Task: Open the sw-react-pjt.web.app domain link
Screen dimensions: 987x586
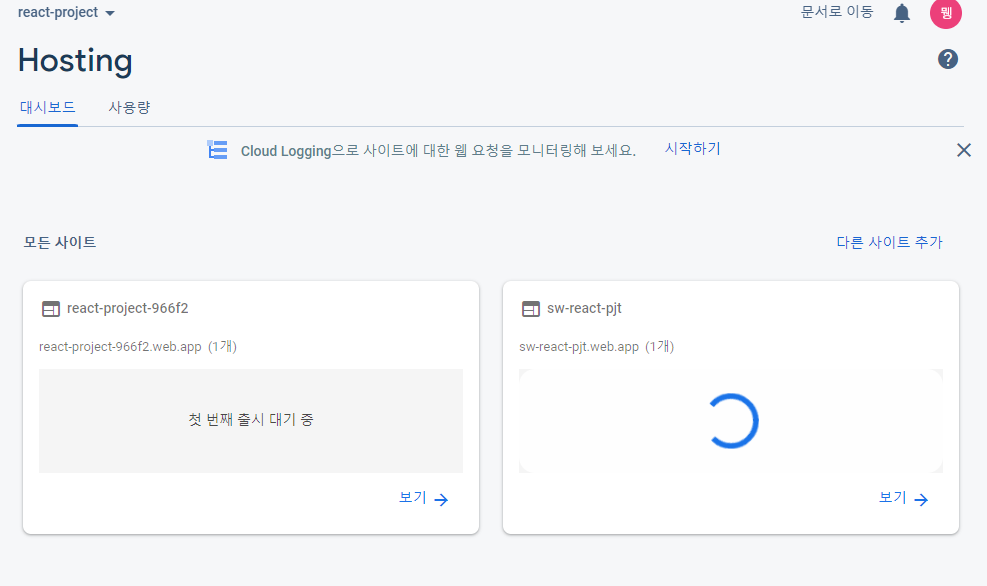Action: click(579, 347)
